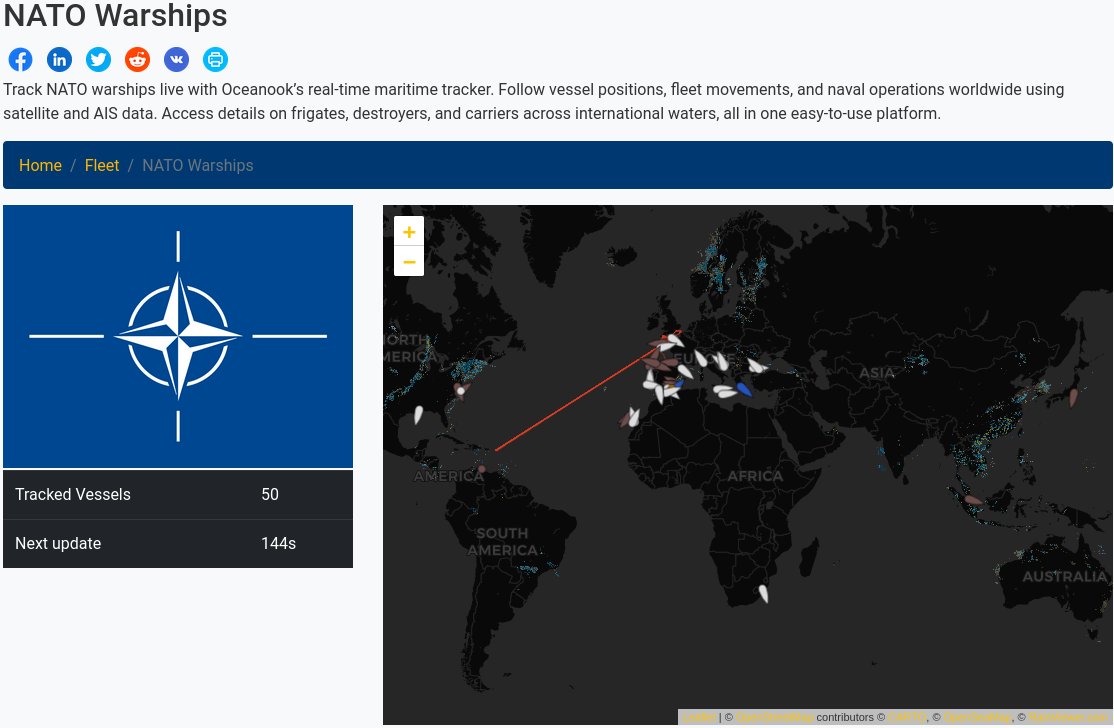The height and width of the screenshot is (728, 1114).
Task: Open CARTO attribution link
Action: coord(907,717)
